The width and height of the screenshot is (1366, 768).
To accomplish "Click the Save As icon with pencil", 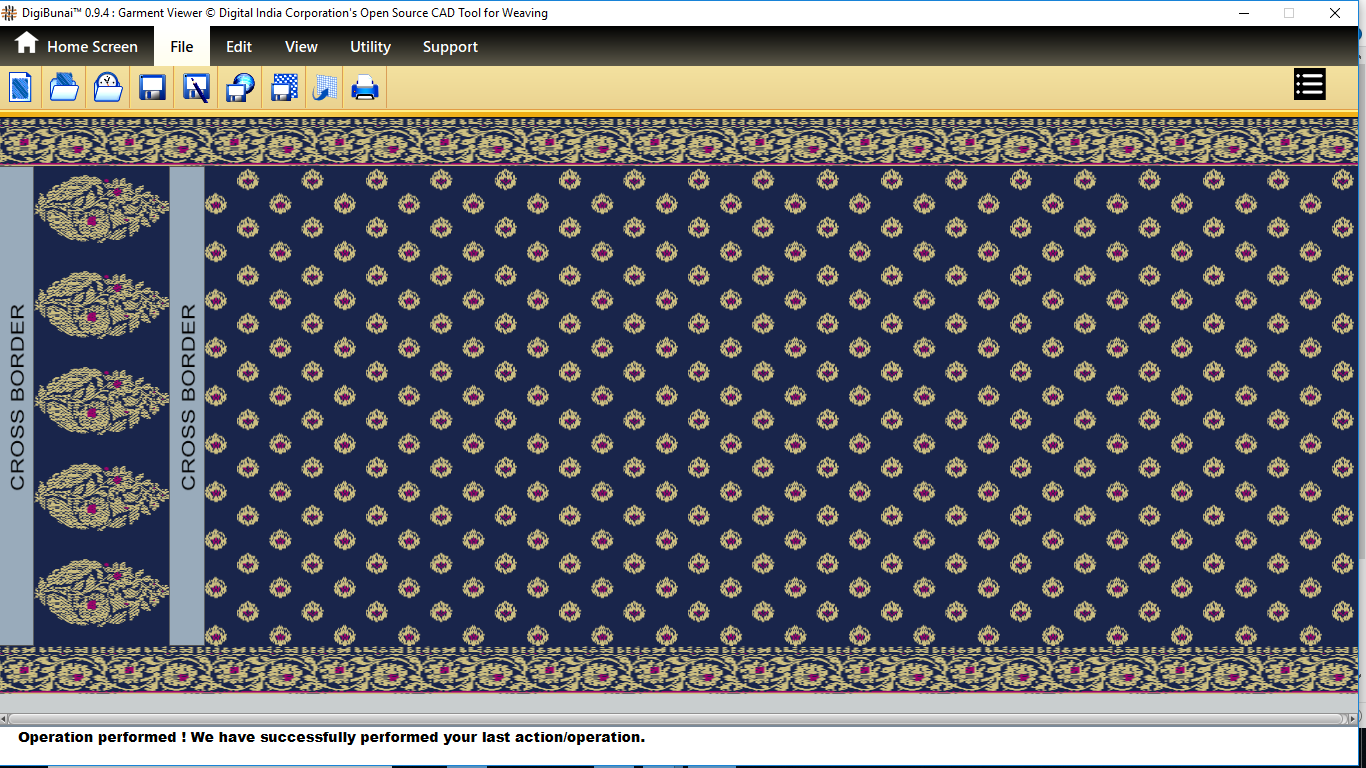I will (196, 88).
